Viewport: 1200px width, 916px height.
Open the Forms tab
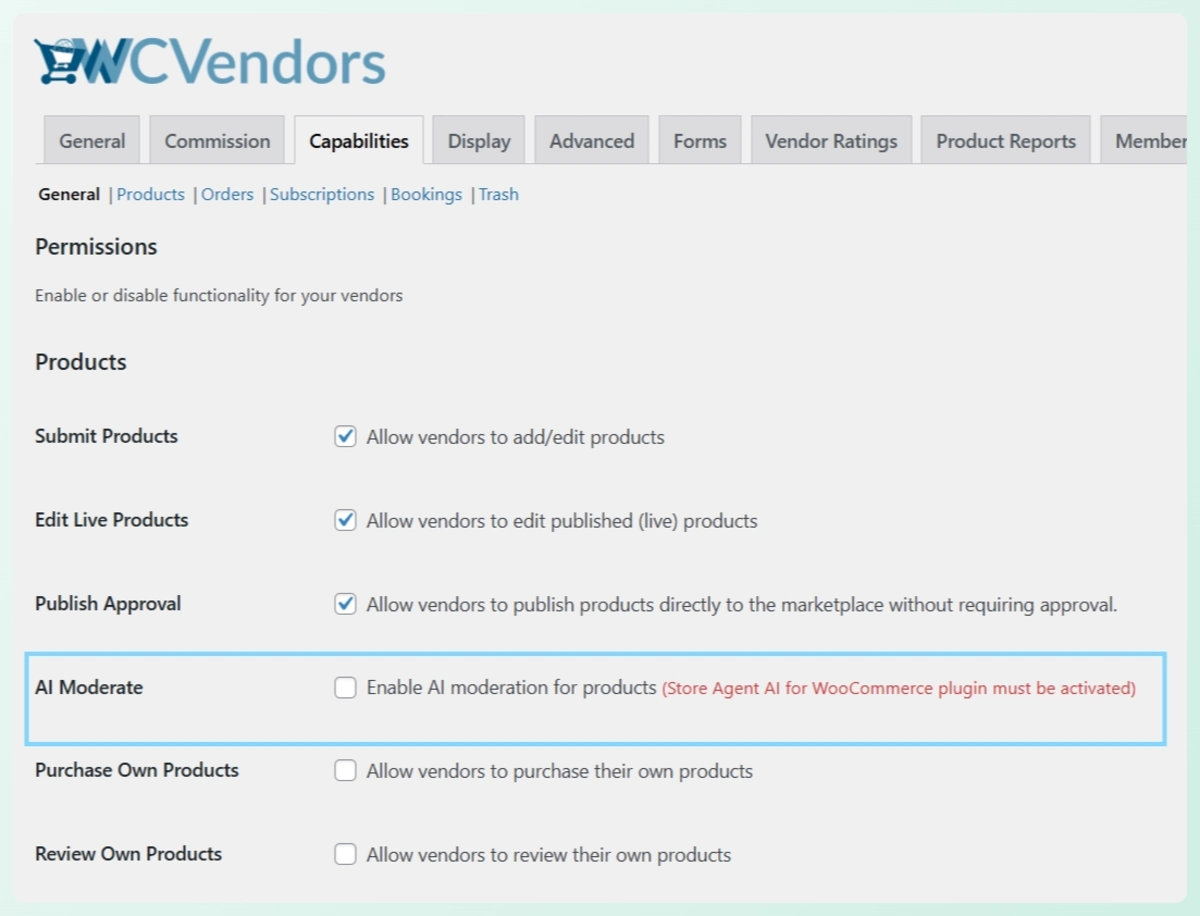(699, 140)
